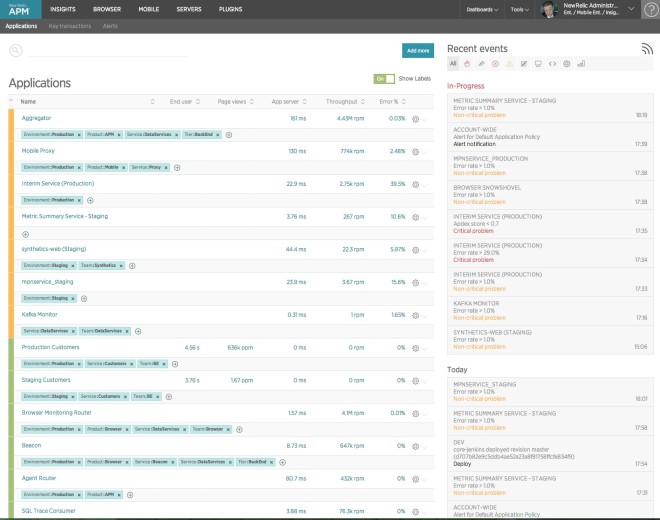The image size is (660, 520).
Task: Open gear settings for Mobile Proxy row
Action: [x=415, y=152]
